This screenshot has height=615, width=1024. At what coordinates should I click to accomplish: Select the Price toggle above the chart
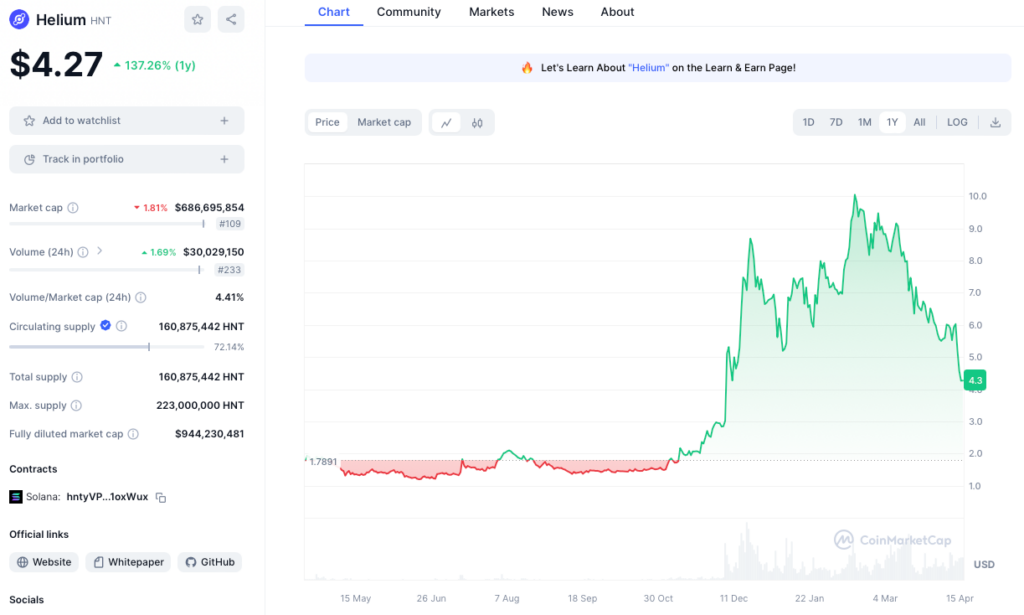(327, 121)
